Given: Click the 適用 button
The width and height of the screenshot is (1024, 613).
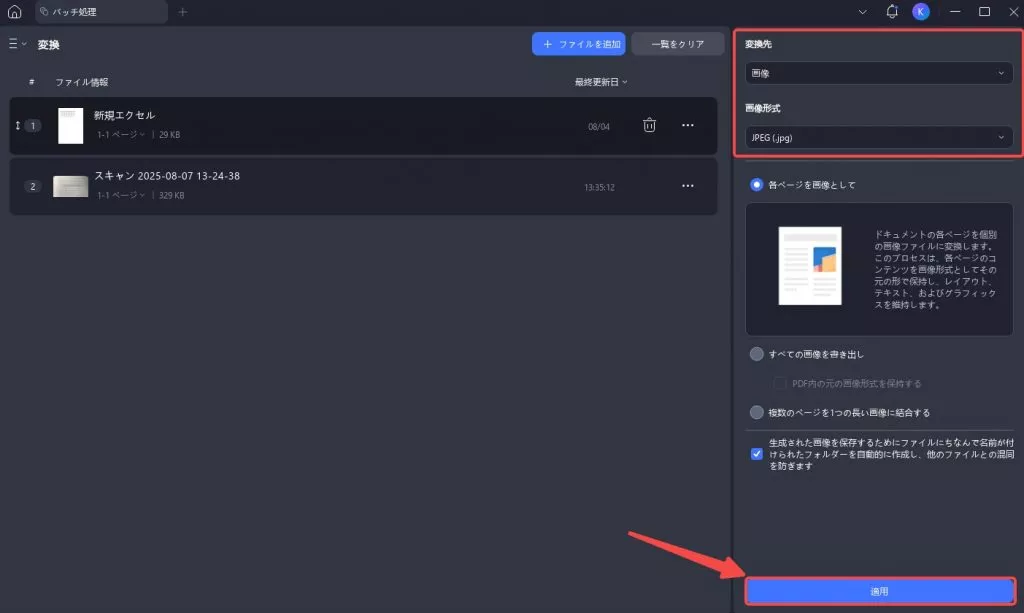Looking at the screenshot, I should coord(880,591).
